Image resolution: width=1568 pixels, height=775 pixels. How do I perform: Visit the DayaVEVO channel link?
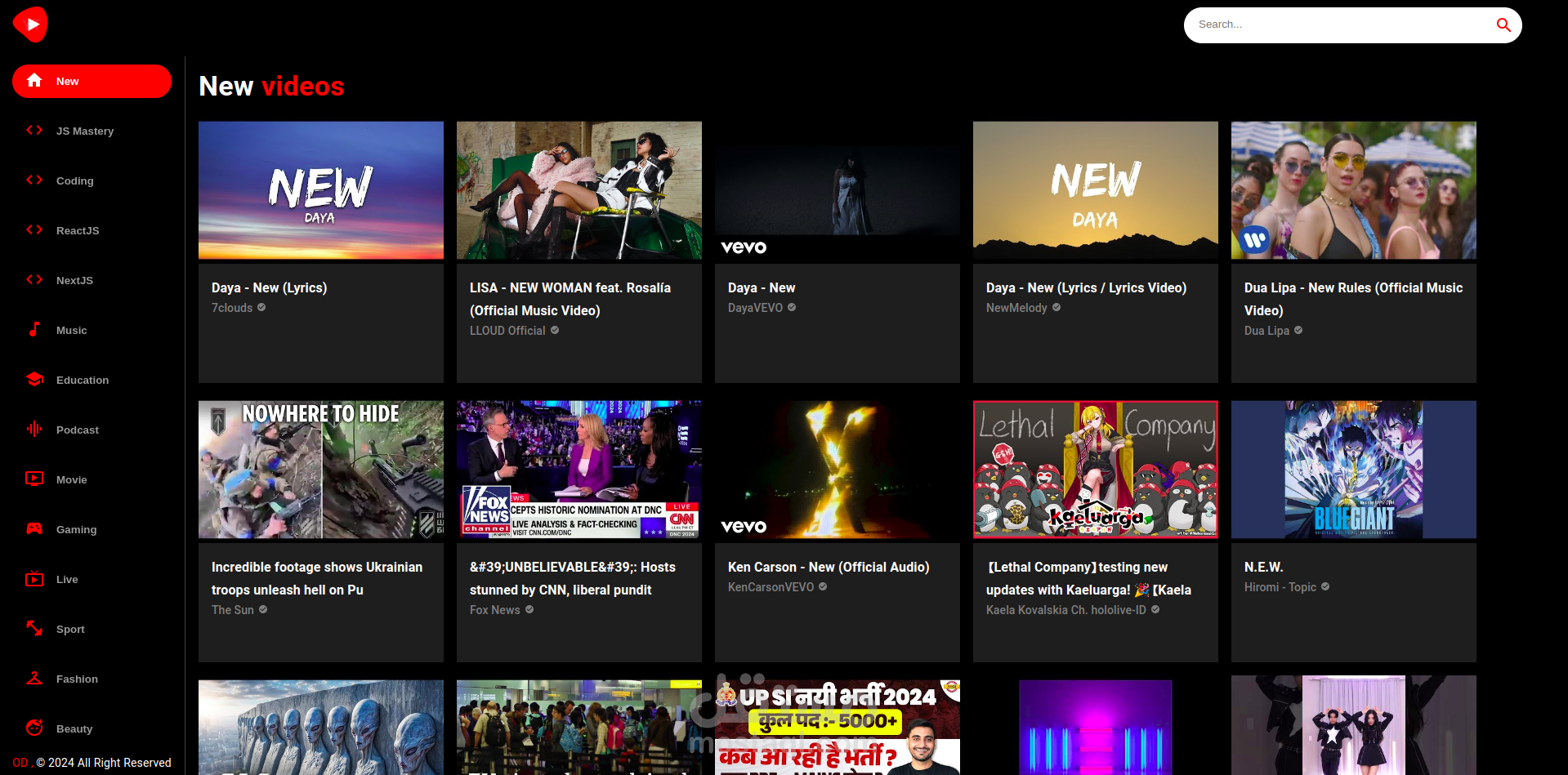755,308
